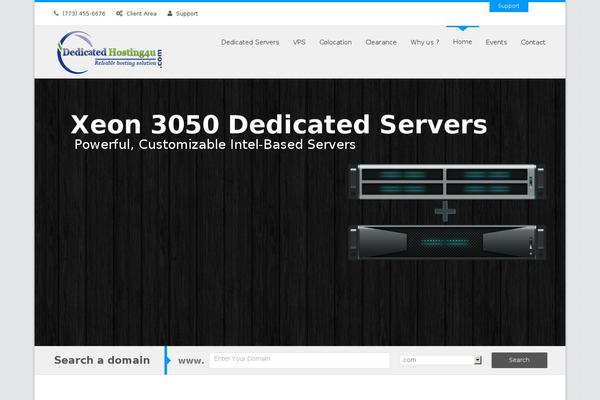Click the DedicatedHosting4u logo

click(x=110, y=52)
